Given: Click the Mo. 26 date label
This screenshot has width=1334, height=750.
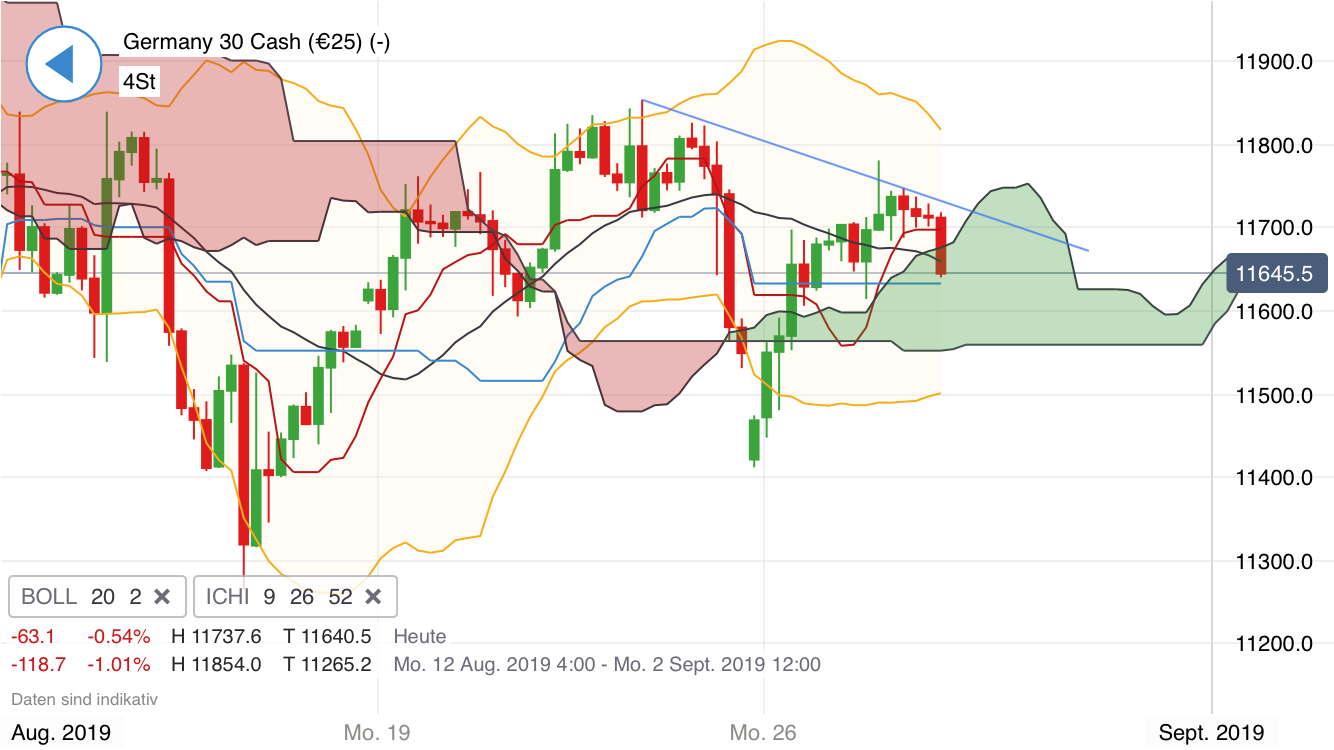Looking at the screenshot, I should tap(762, 731).
